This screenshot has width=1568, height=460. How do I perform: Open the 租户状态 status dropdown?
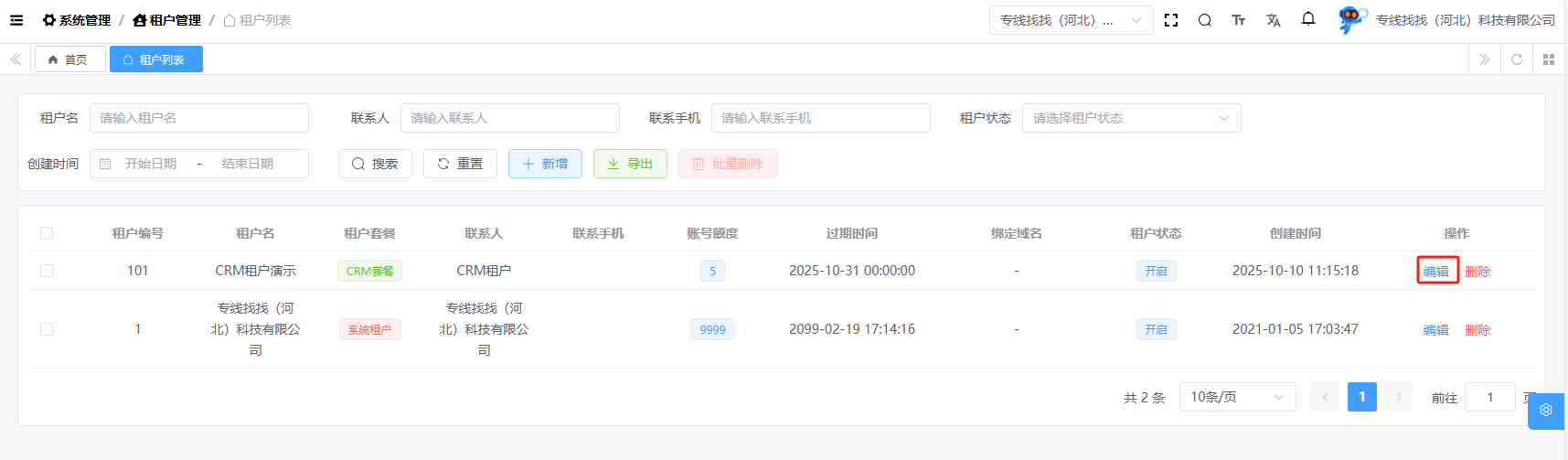coord(1131,118)
